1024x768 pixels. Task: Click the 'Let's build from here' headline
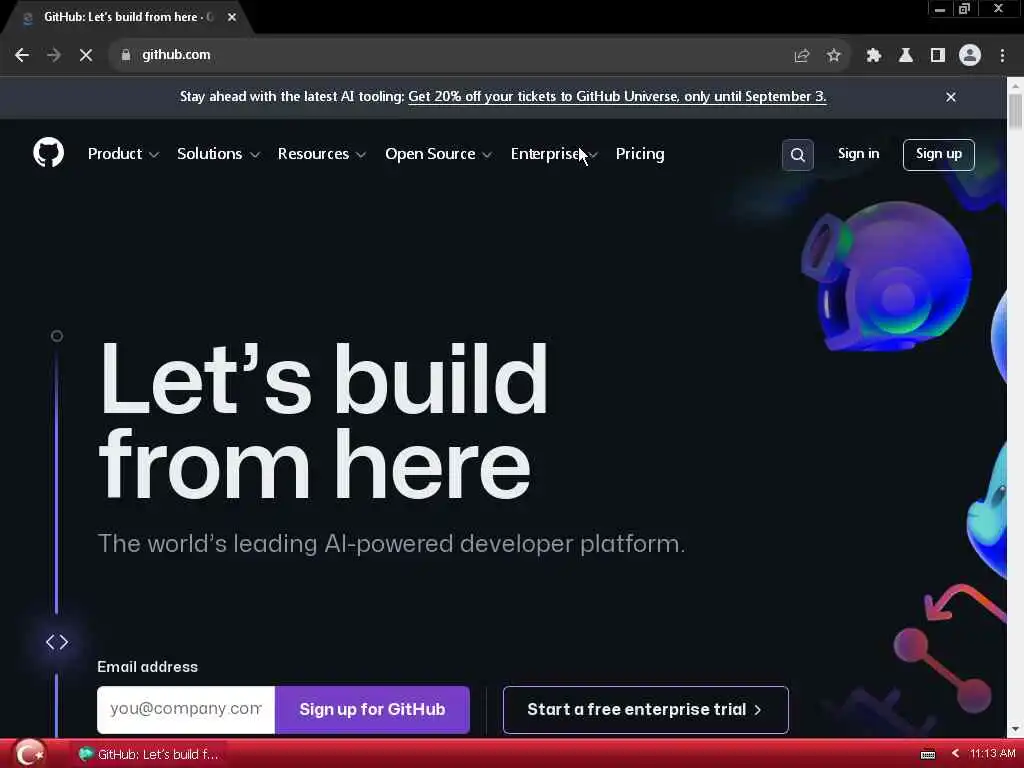(323, 421)
